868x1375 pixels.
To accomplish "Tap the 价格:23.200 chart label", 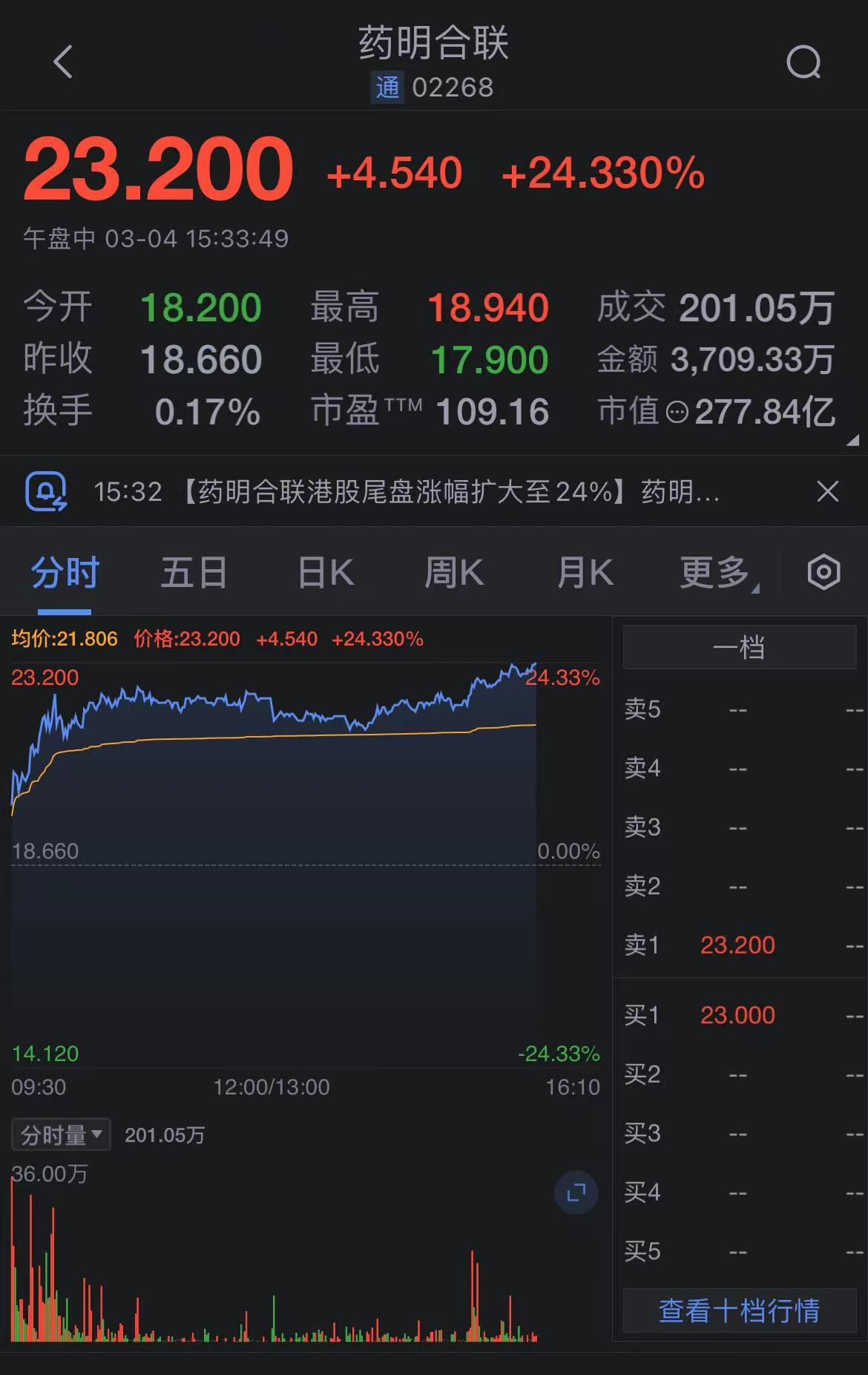I will (x=187, y=639).
